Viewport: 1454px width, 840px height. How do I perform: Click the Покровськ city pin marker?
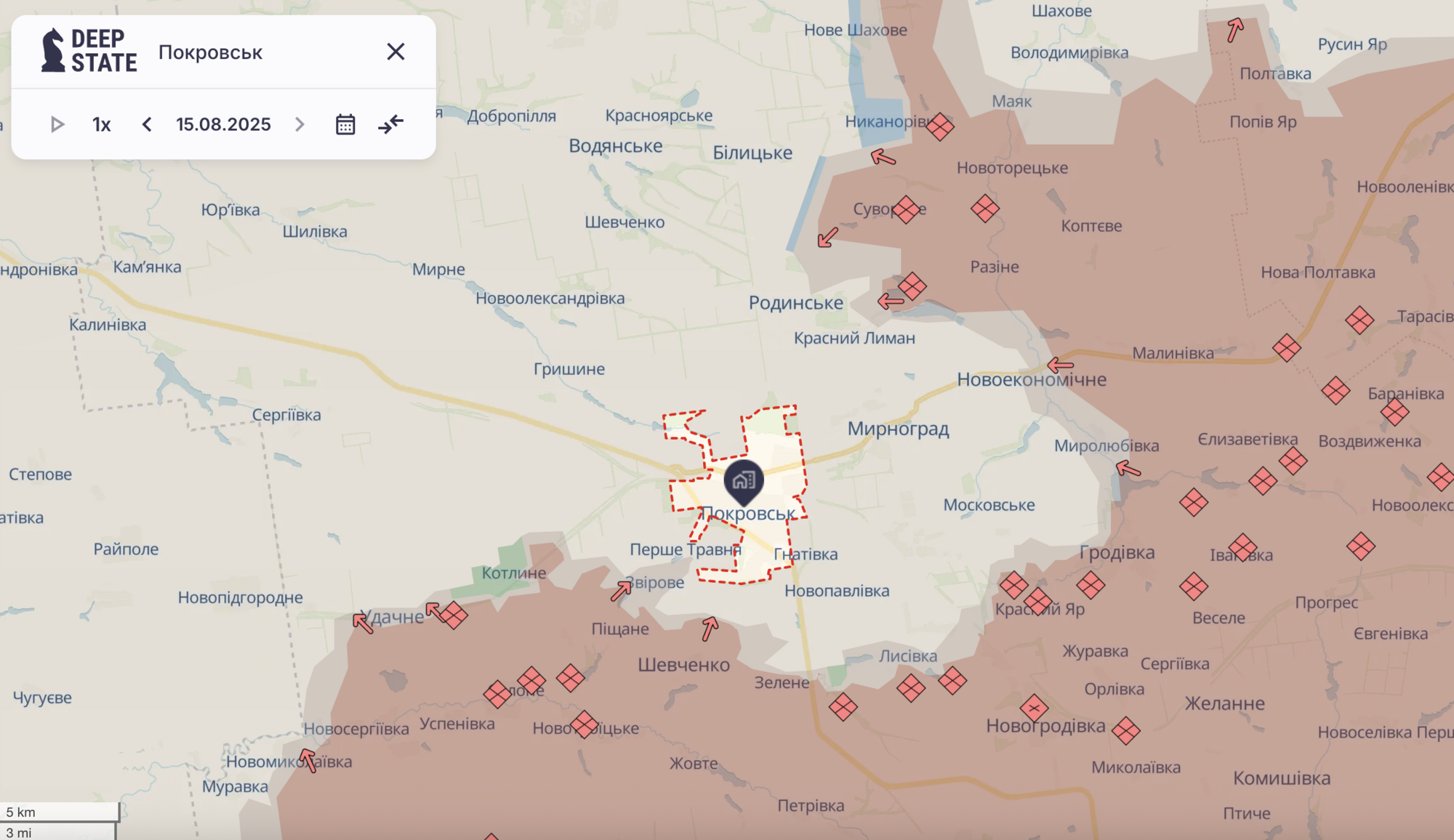744,480
